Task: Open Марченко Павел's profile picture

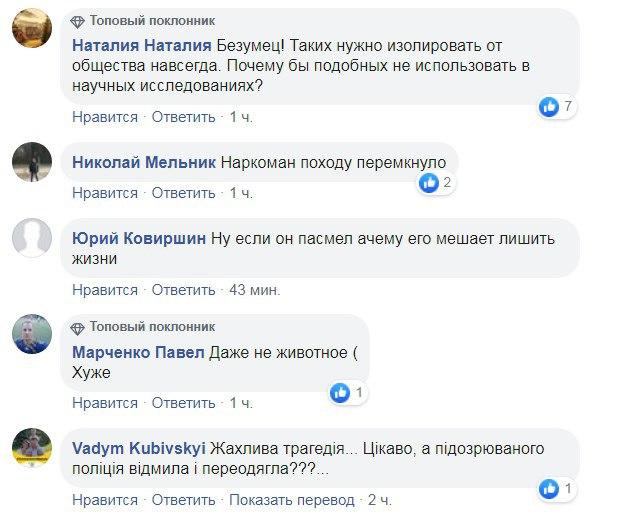Action: tap(32, 334)
